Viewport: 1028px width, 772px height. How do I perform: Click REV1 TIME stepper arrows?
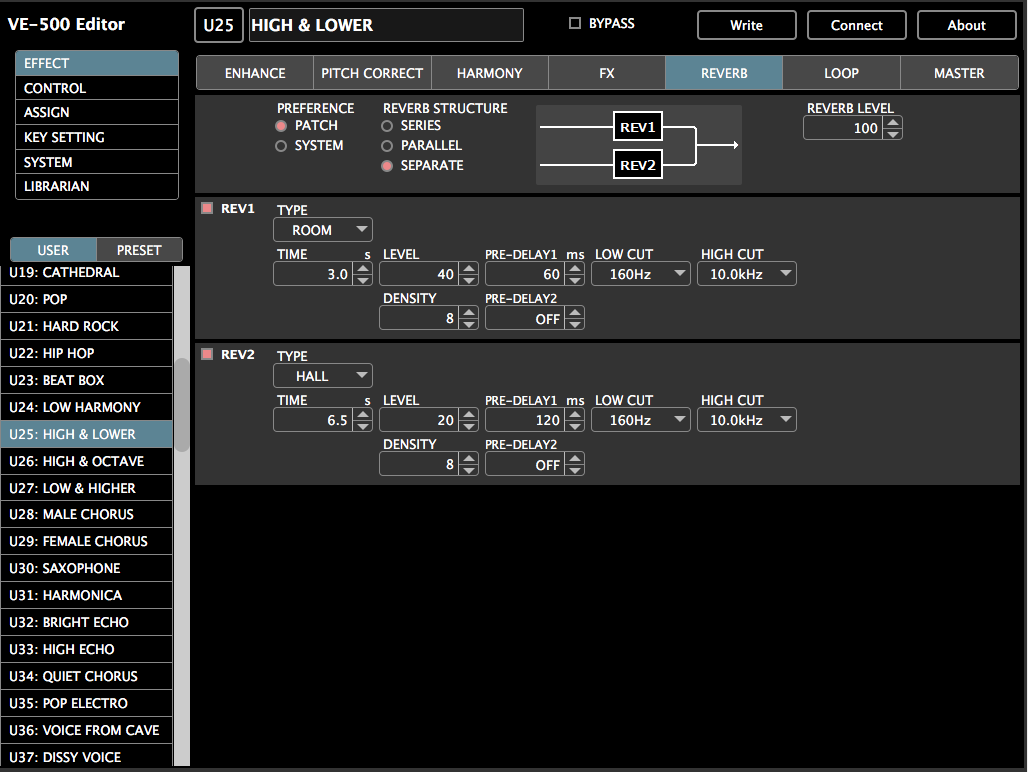pyautogui.click(x=363, y=274)
